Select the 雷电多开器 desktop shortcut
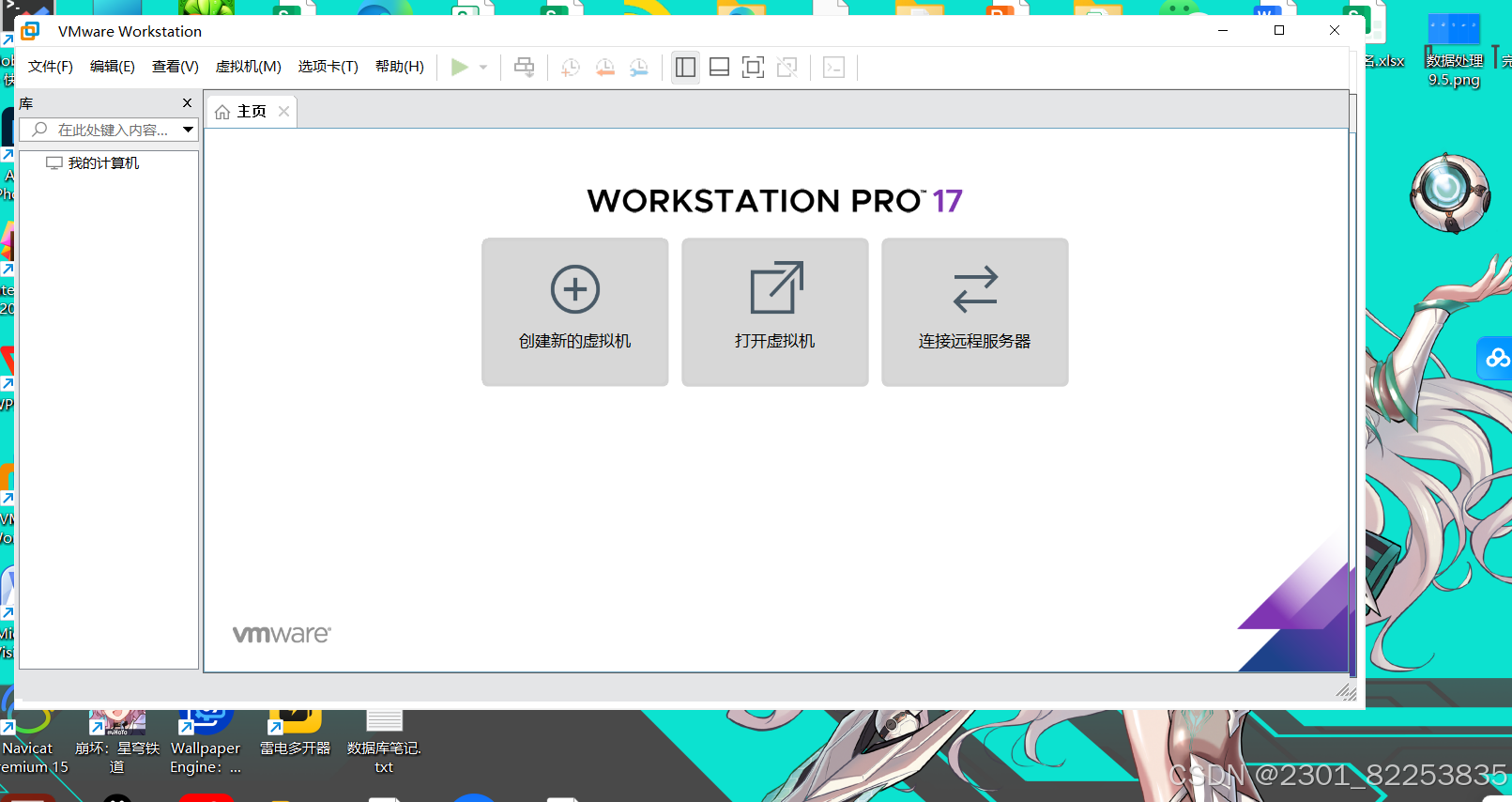The height and width of the screenshot is (802, 1512). (296, 734)
